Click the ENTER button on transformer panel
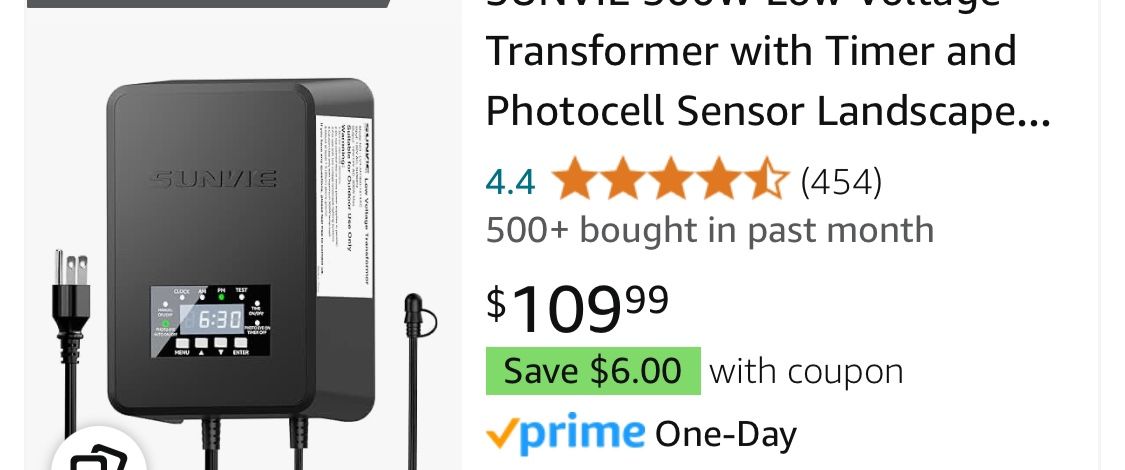Screen dimensions: 1125x470 [241, 343]
